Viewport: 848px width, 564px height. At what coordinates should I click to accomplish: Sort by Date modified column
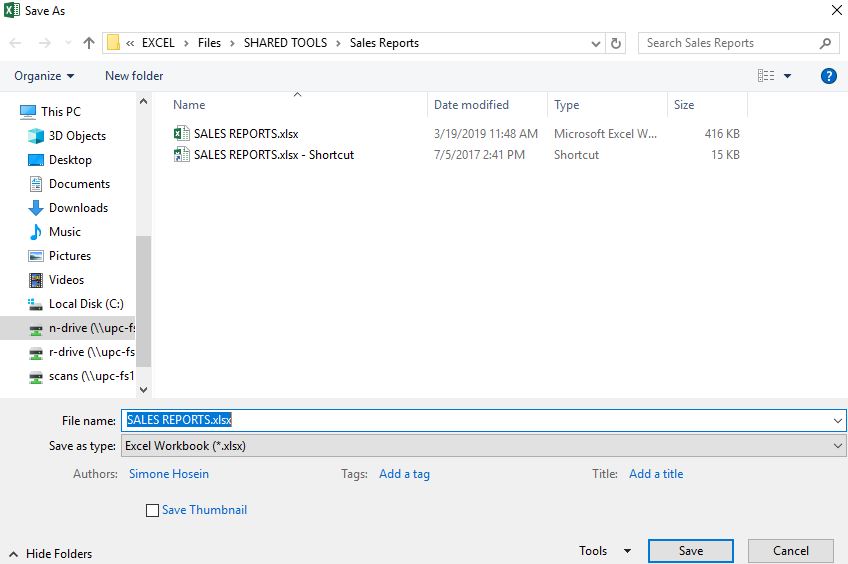point(471,105)
